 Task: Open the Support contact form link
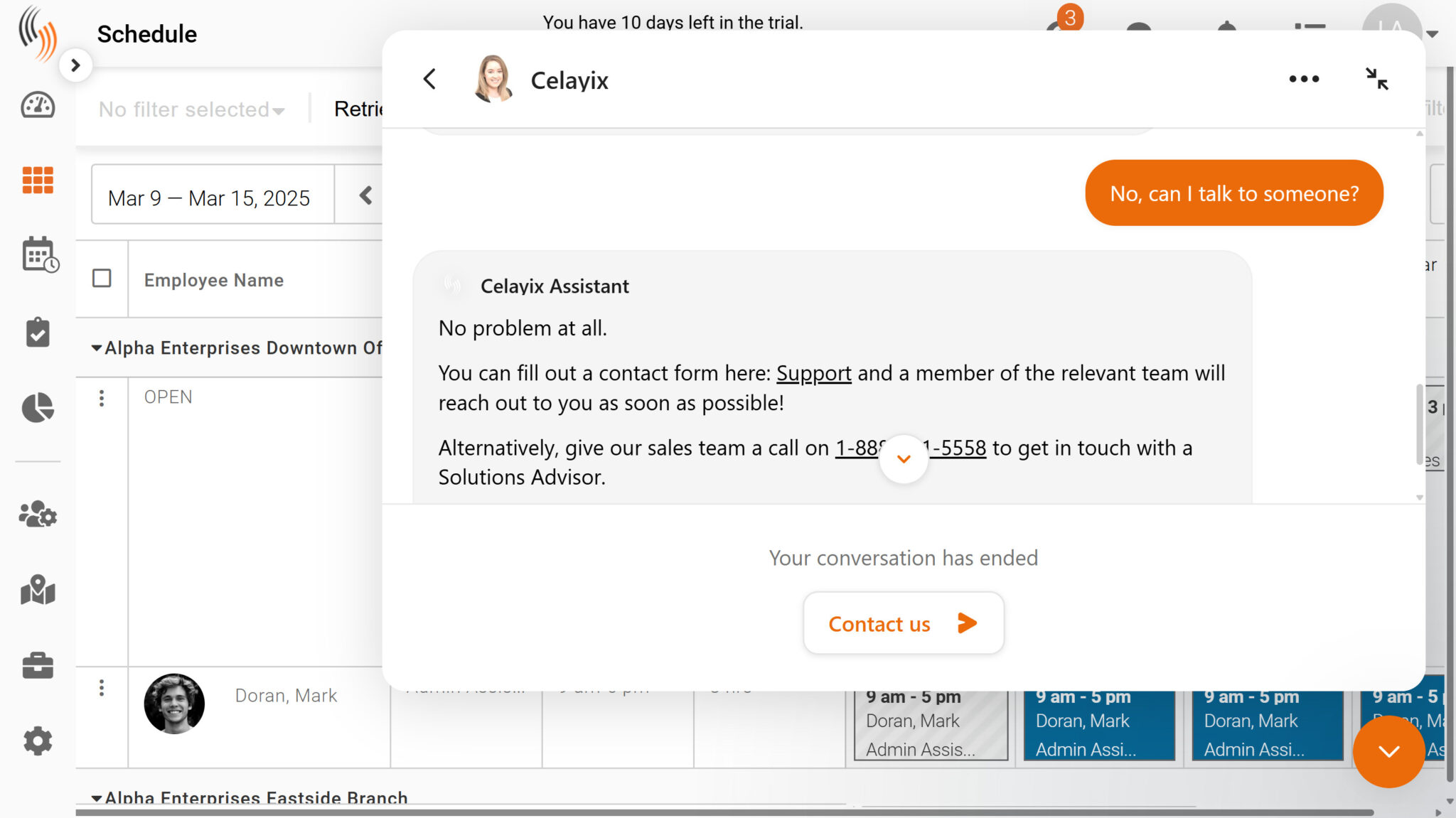pos(813,373)
